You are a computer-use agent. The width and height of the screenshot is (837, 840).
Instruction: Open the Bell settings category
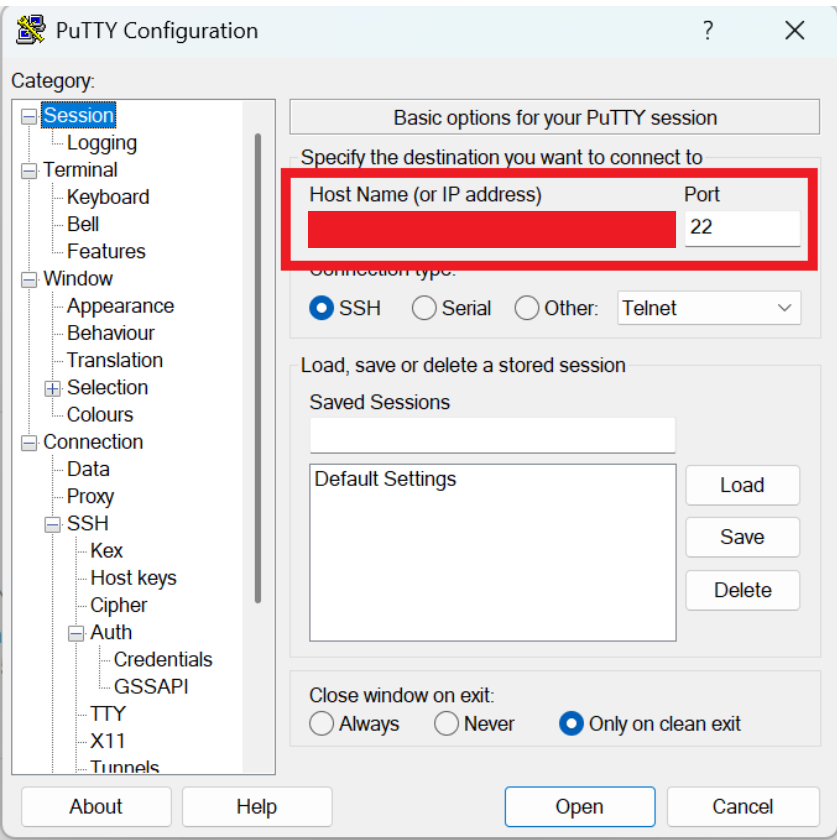[83, 224]
